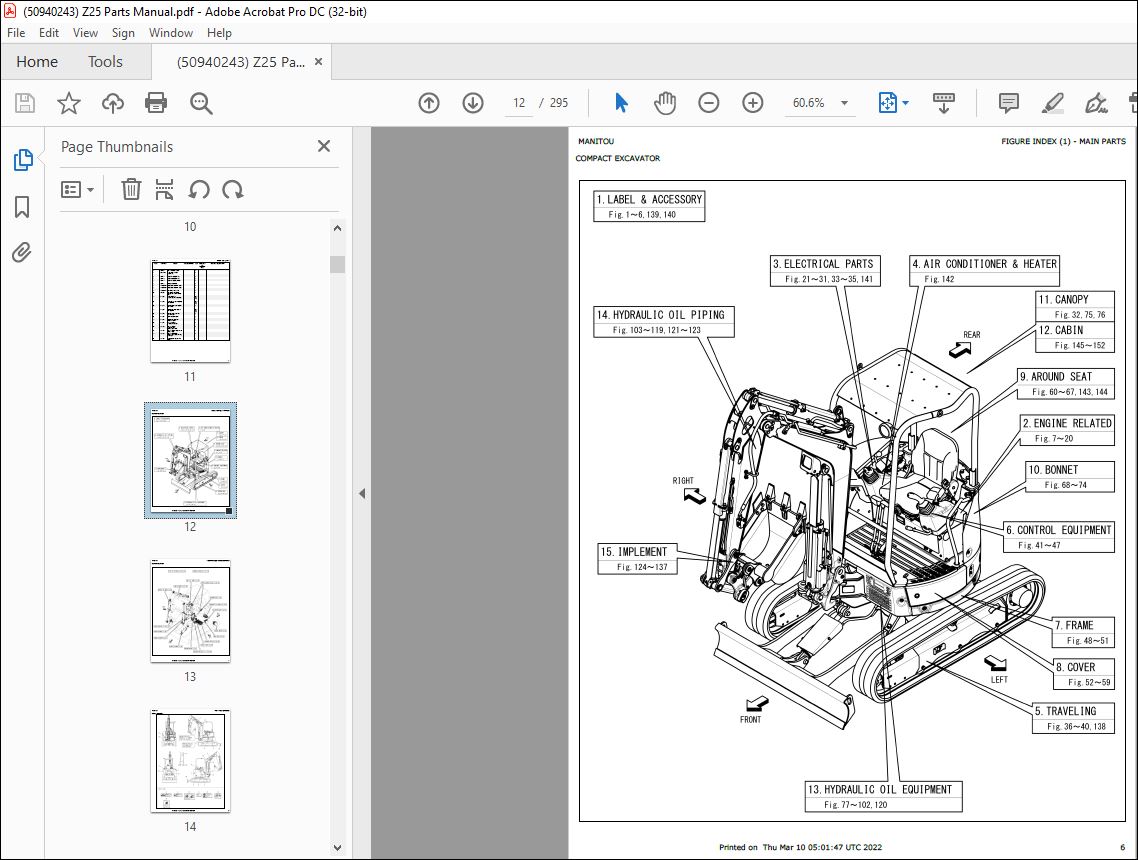Click the '9. AROUND SEAT' label

click(x=1065, y=384)
